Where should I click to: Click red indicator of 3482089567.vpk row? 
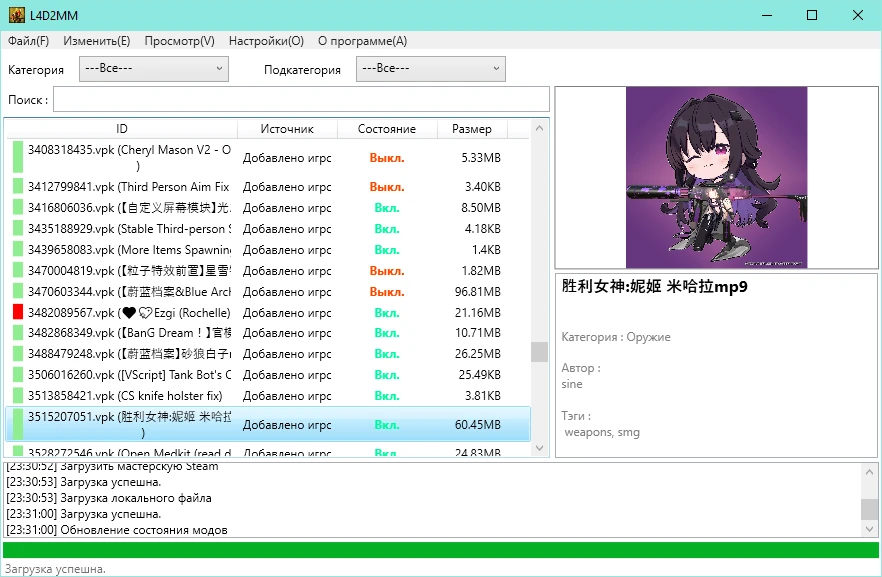(18, 312)
